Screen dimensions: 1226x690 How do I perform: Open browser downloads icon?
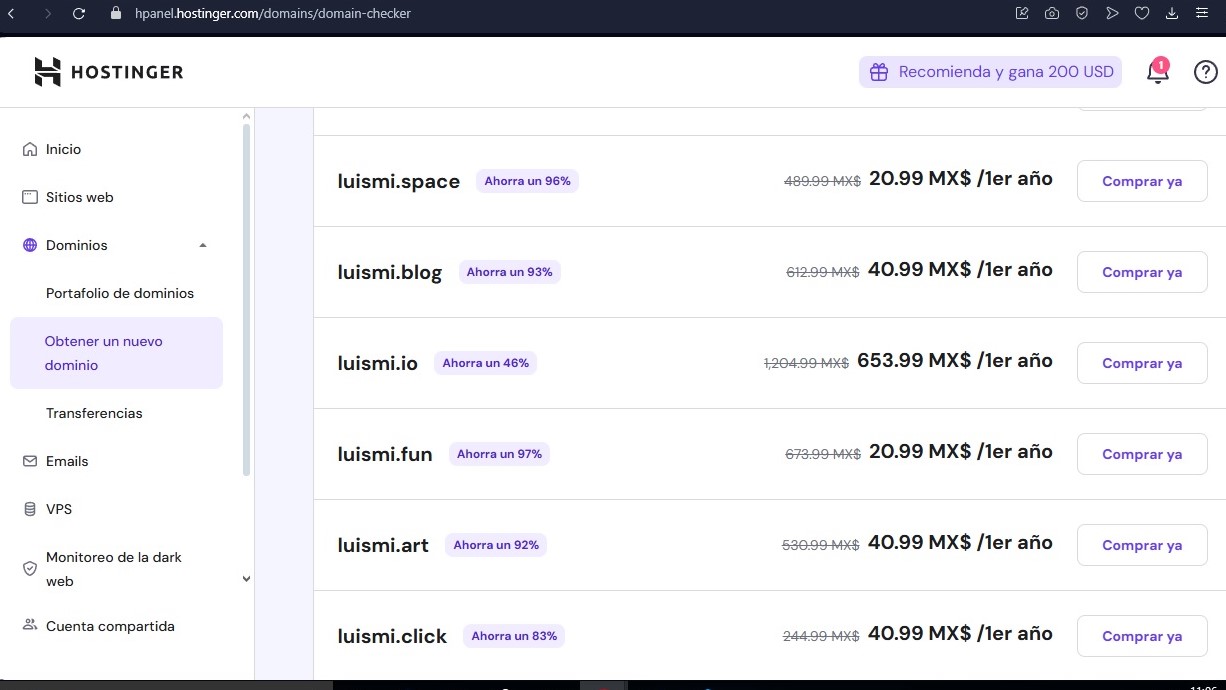(1172, 14)
